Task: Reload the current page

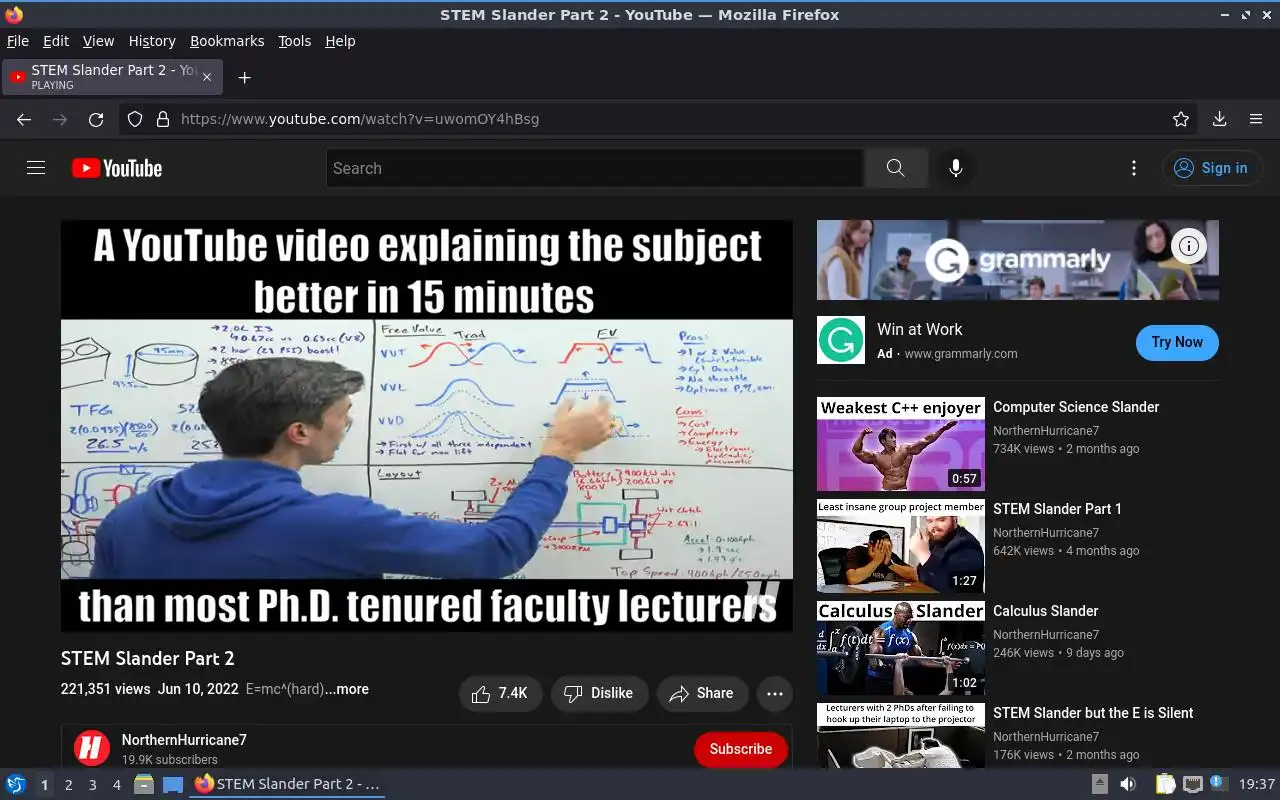Action: [x=96, y=119]
